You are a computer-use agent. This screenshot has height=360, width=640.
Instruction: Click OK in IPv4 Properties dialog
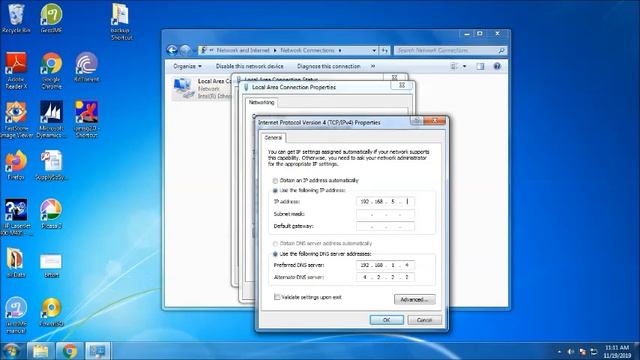(x=387, y=320)
